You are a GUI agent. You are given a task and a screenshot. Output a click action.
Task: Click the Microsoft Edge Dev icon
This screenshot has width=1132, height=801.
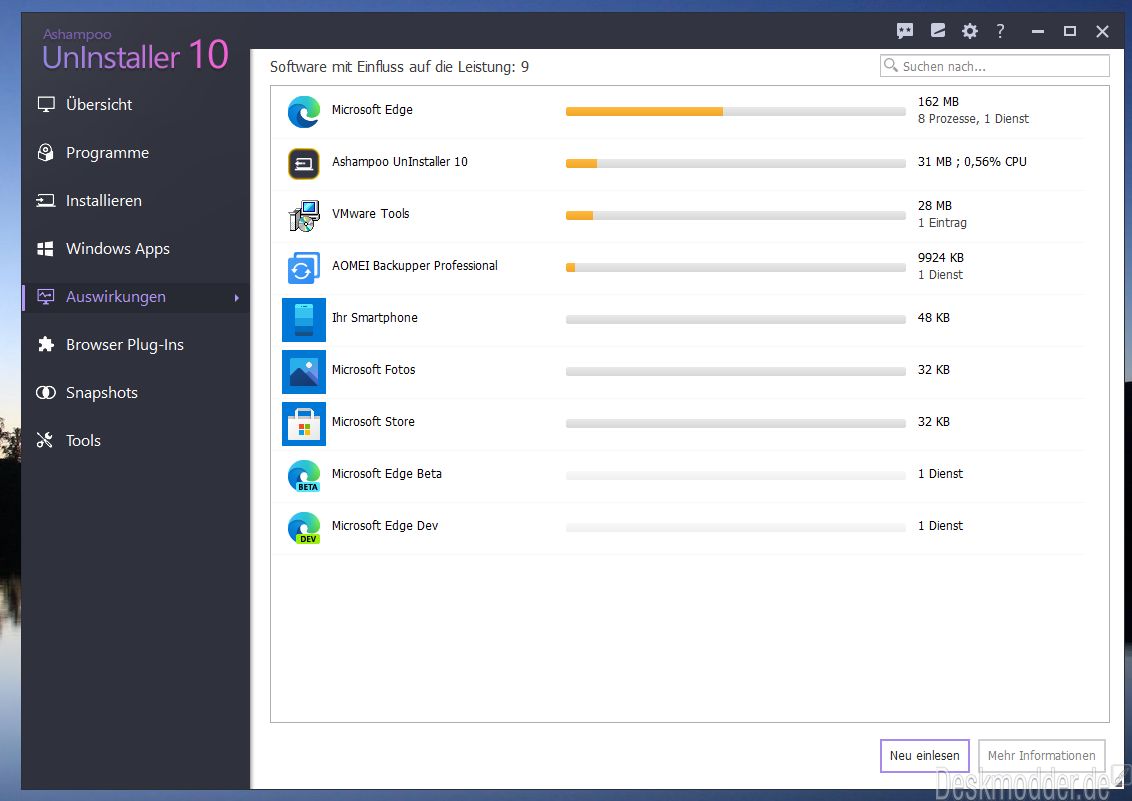(x=304, y=528)
